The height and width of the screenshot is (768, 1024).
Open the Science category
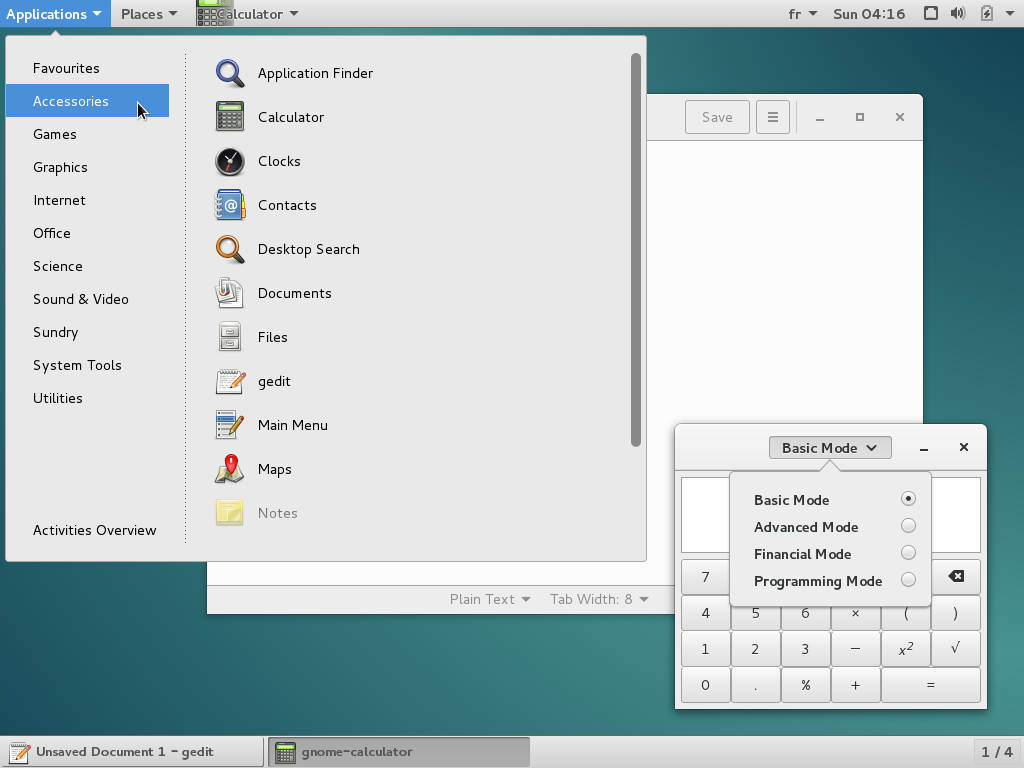click(88, 266)
